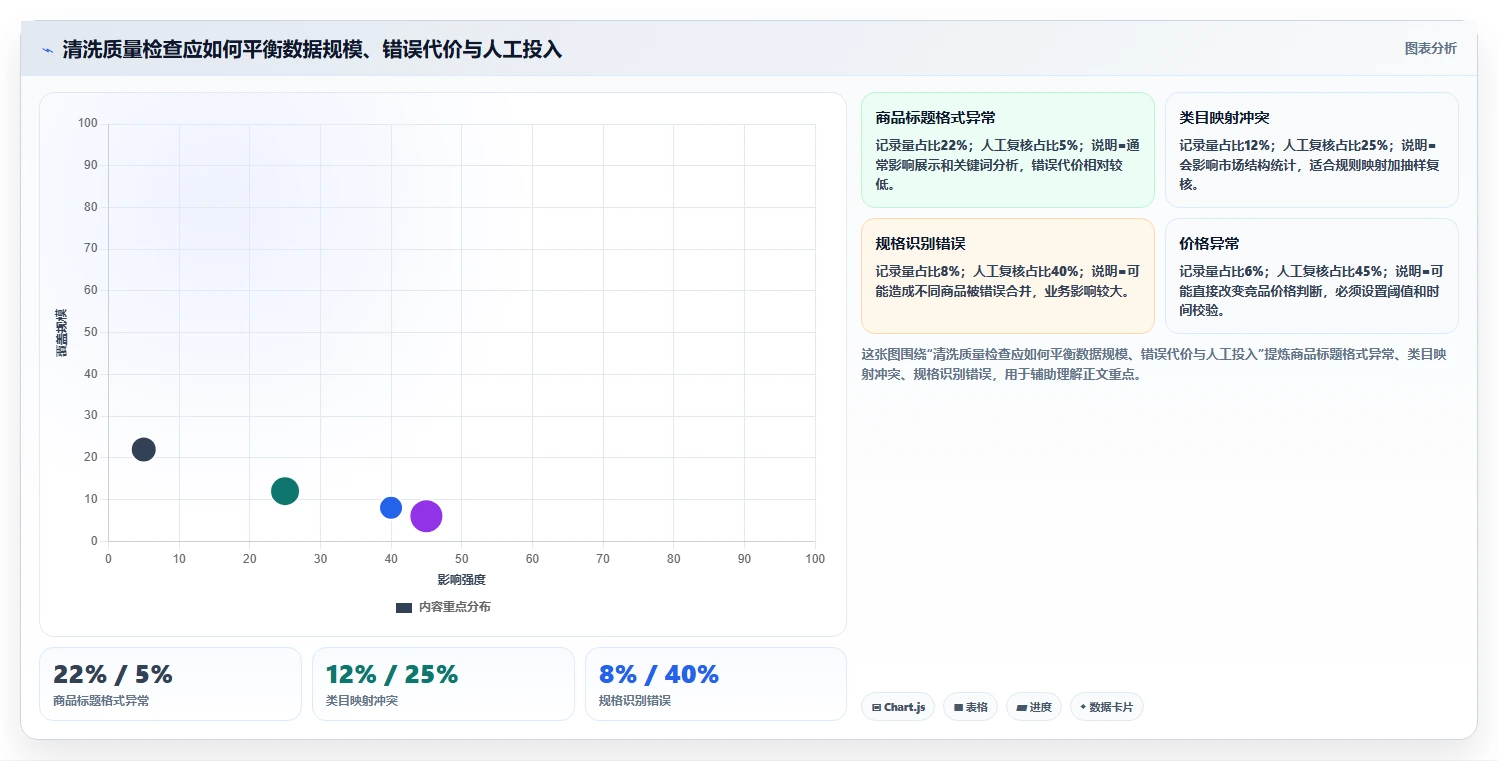Click 商品标题格式异常 caption under 22% / 5%
Viewport: 1498px width, 761px height.
pyautogui.click(x=101, y=701)
